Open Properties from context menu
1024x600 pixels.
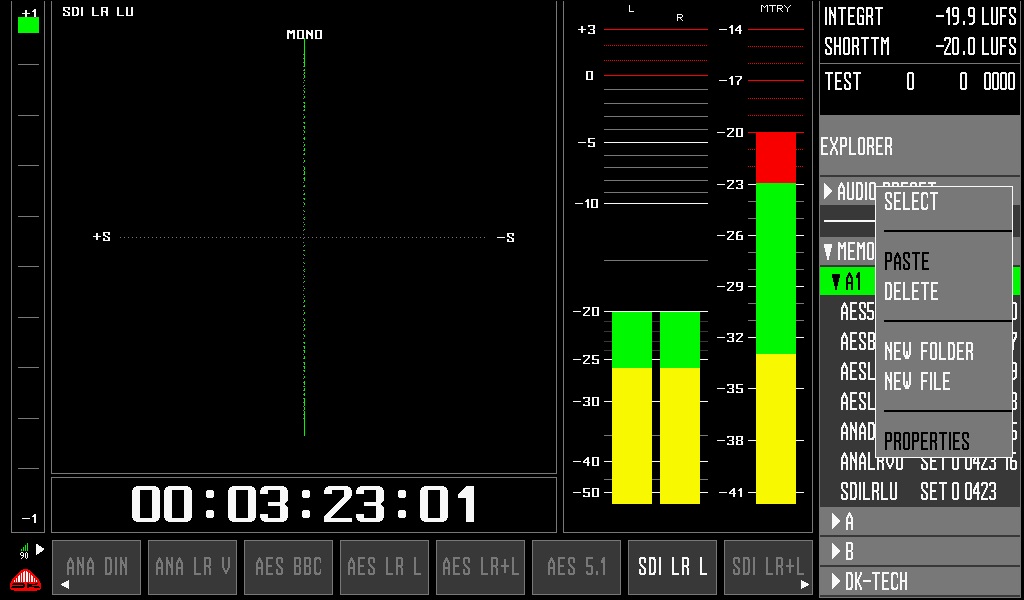pyautogui.click(x=927, y=442)
